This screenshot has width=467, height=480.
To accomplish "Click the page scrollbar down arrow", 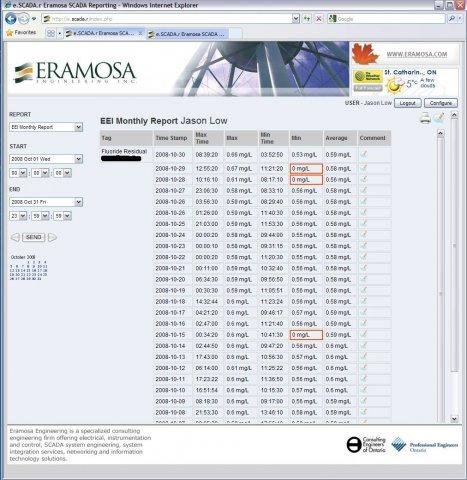I will point(454,418).
